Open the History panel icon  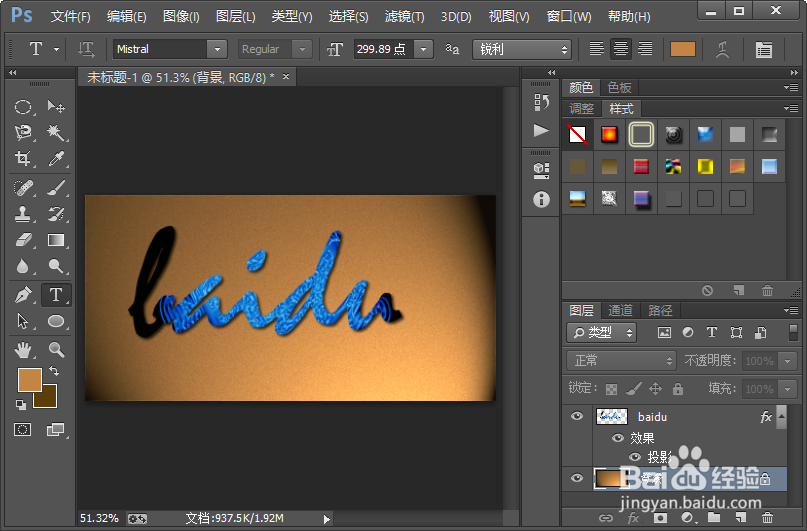click(x=541, y=102)
